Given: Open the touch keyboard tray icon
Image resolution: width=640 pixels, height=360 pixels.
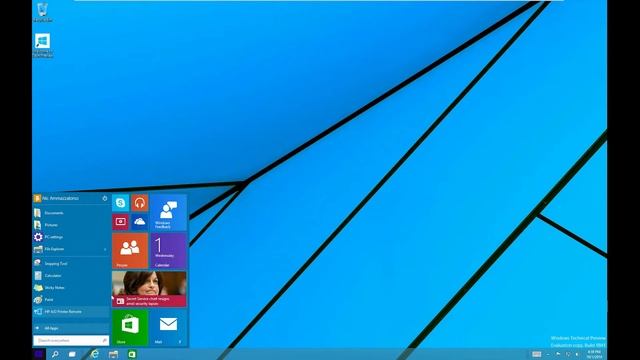Looking at the screenshot, I should coord(537,354).
